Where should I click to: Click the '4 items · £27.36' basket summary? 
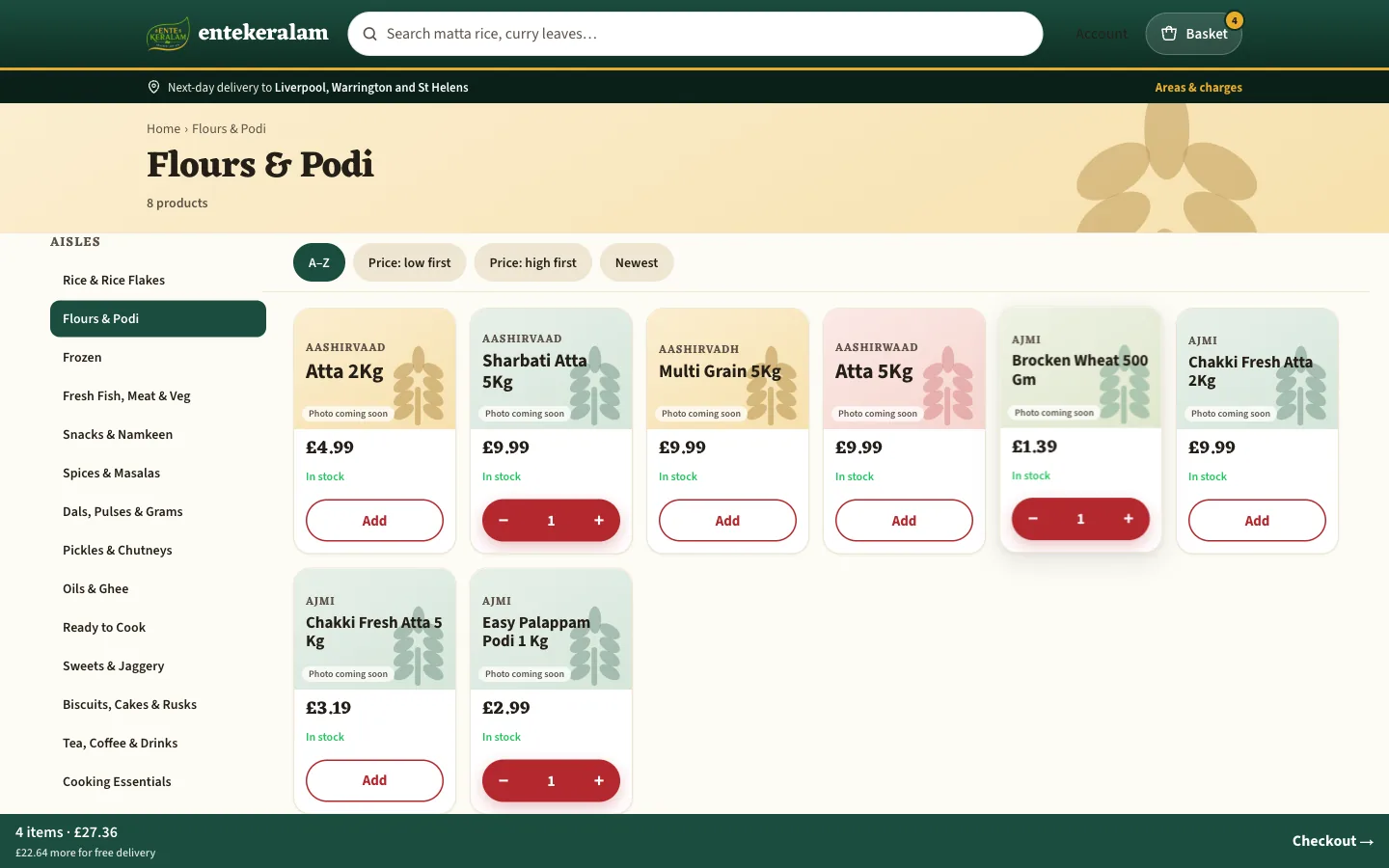click(67, 832)
